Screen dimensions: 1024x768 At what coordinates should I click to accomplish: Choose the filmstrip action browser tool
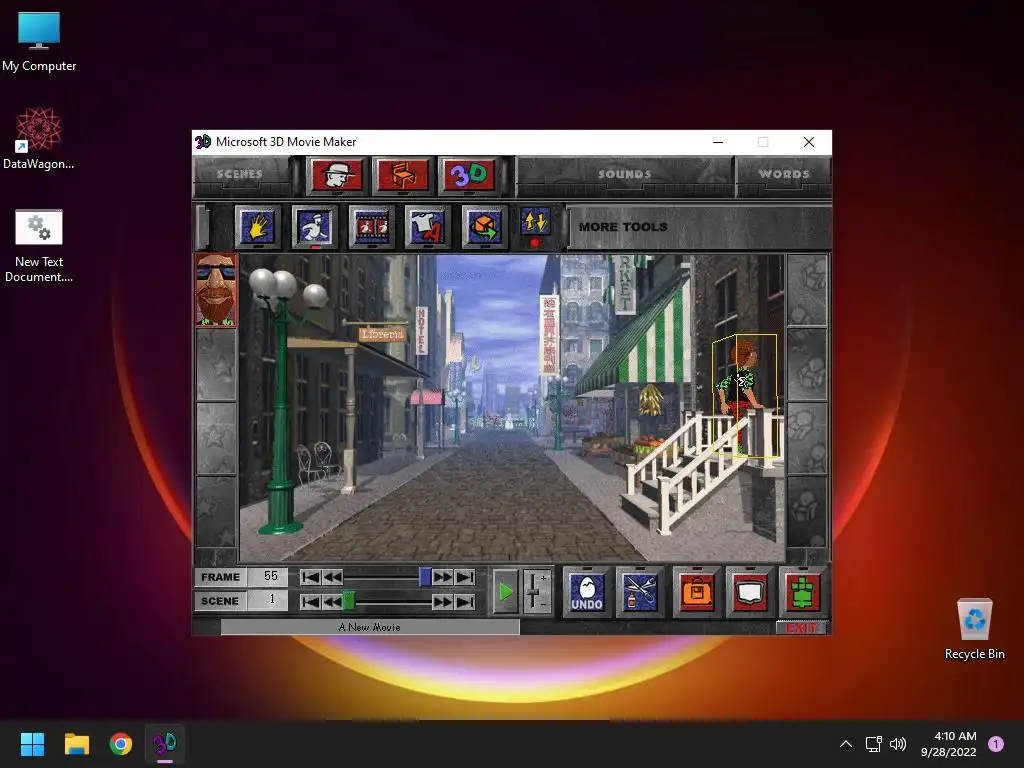coord(372,227)
